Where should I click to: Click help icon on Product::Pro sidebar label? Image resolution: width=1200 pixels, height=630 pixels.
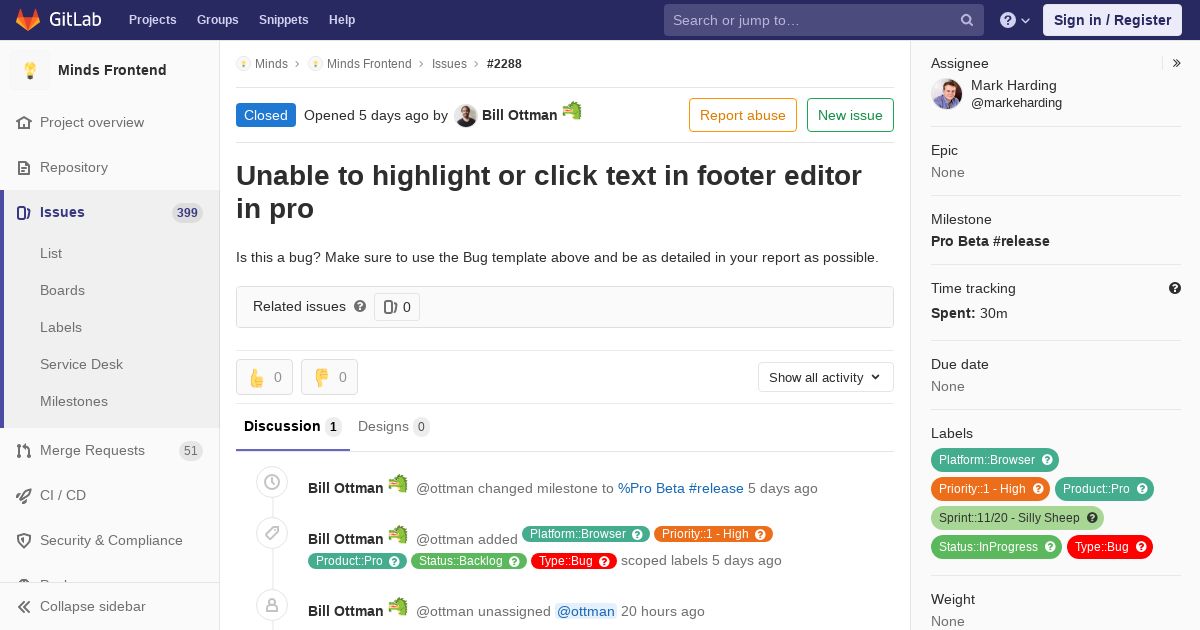1142,489
